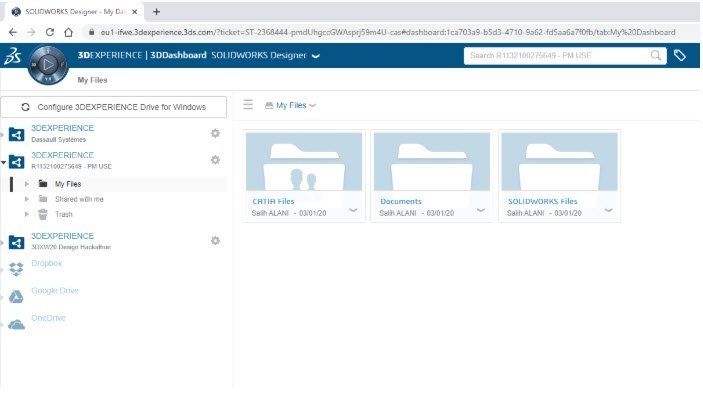Click the SOLIDWORKS Files title link
Screen dimensions: 703x400
542,202
